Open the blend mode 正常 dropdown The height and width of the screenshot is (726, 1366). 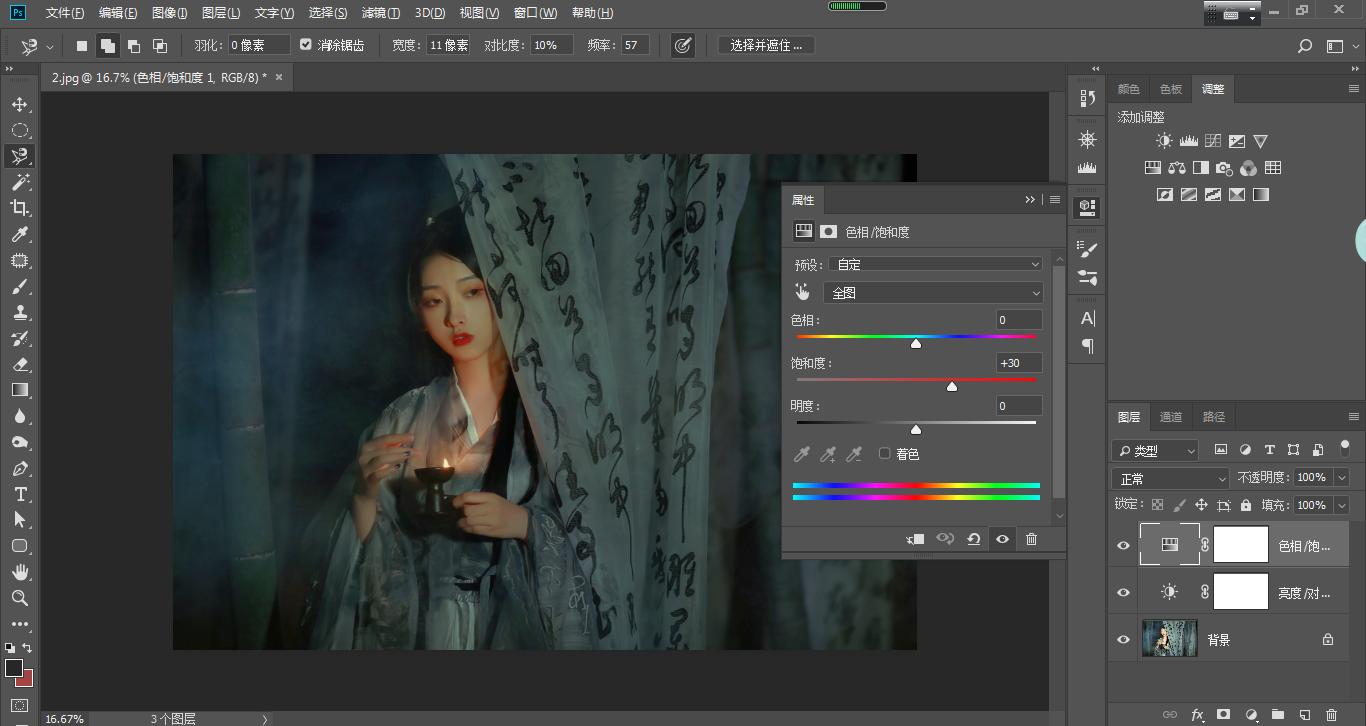click(x=1169, y=477)
